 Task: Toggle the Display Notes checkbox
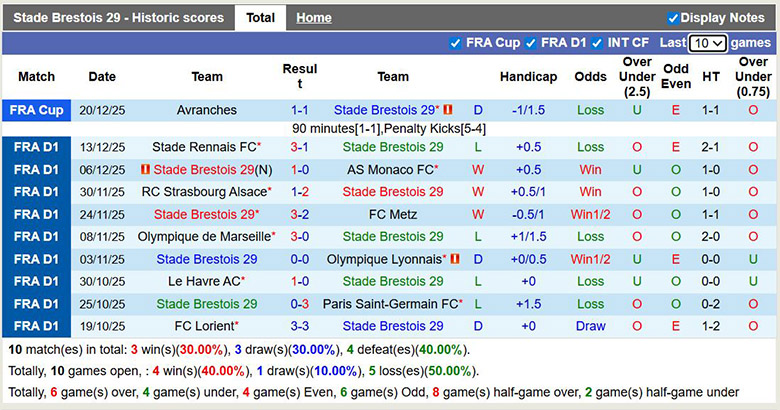pyautogui.click(x=673, y=18)
